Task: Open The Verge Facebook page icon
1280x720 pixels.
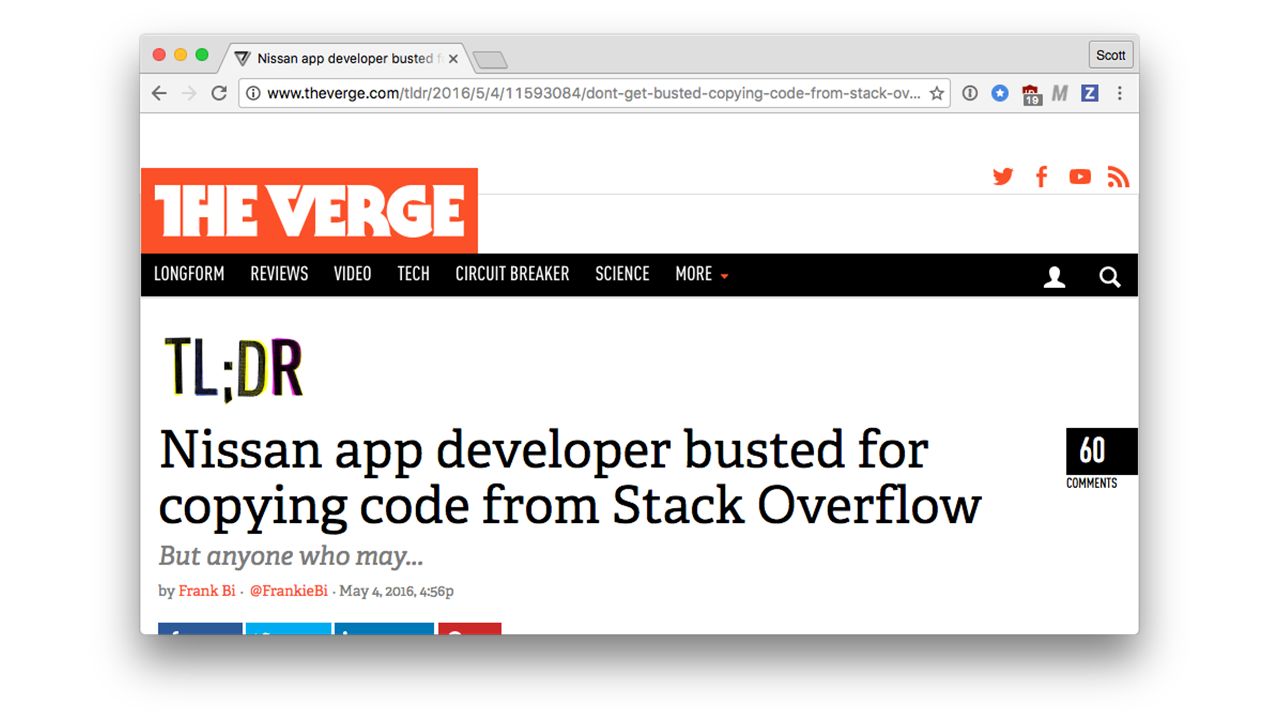Action: [x=1041, y=177]
